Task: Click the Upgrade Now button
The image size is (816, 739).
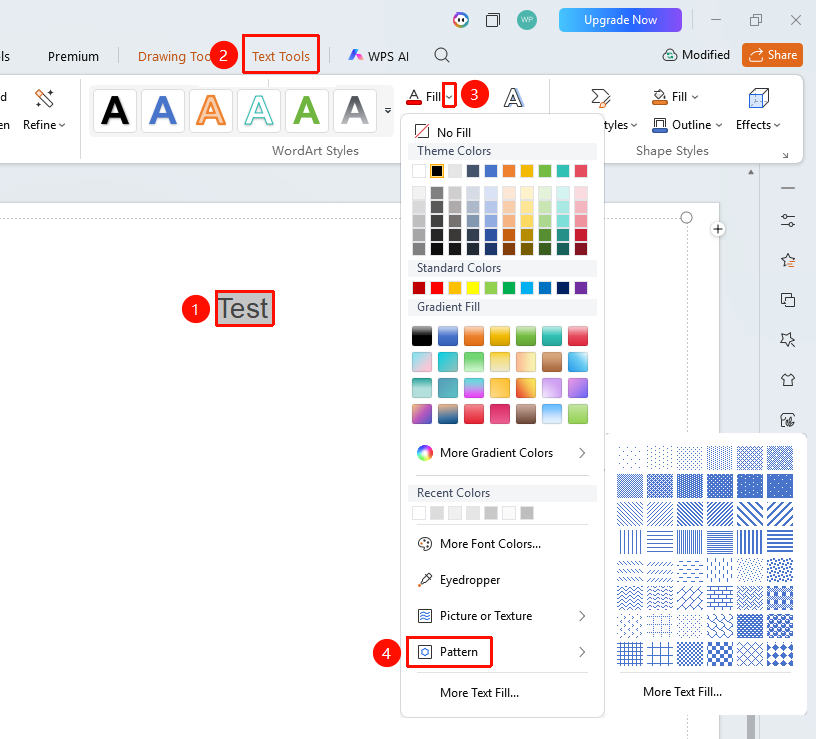Action: pos(620,20)
